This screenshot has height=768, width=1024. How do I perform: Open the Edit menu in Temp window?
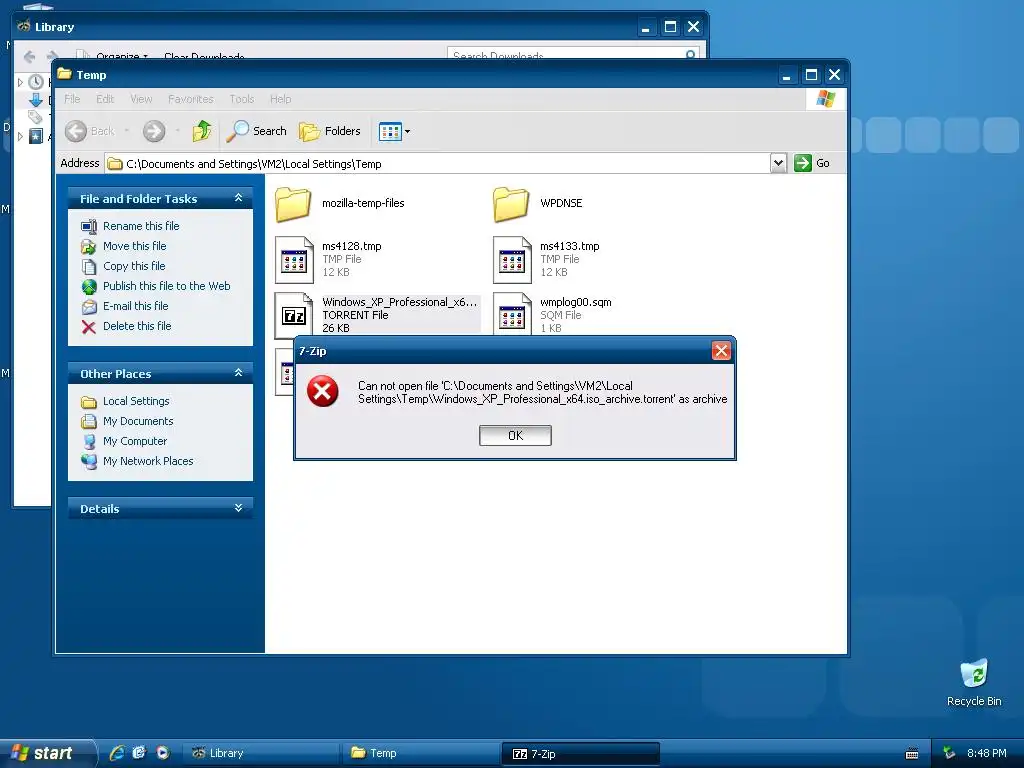(x=104, y=99)
